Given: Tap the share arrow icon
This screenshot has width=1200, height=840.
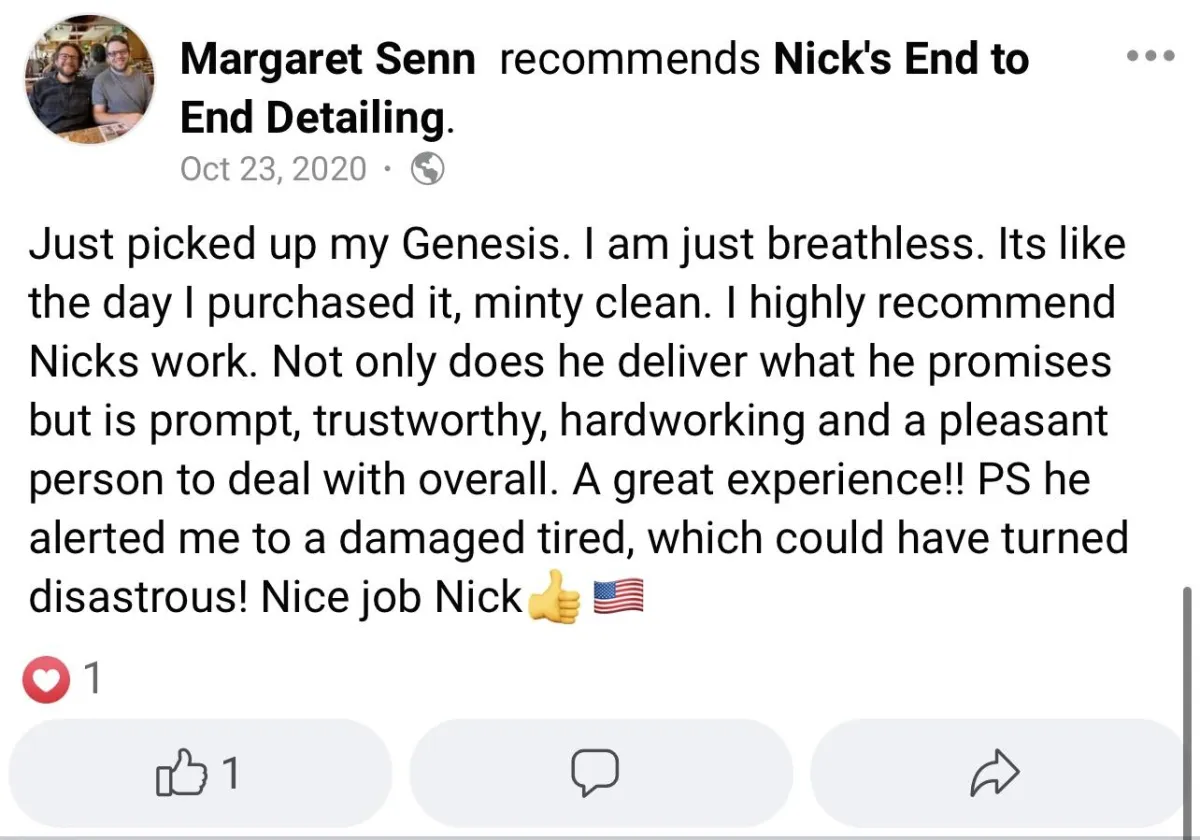Looking at the screenshot, I should point(995,774).
